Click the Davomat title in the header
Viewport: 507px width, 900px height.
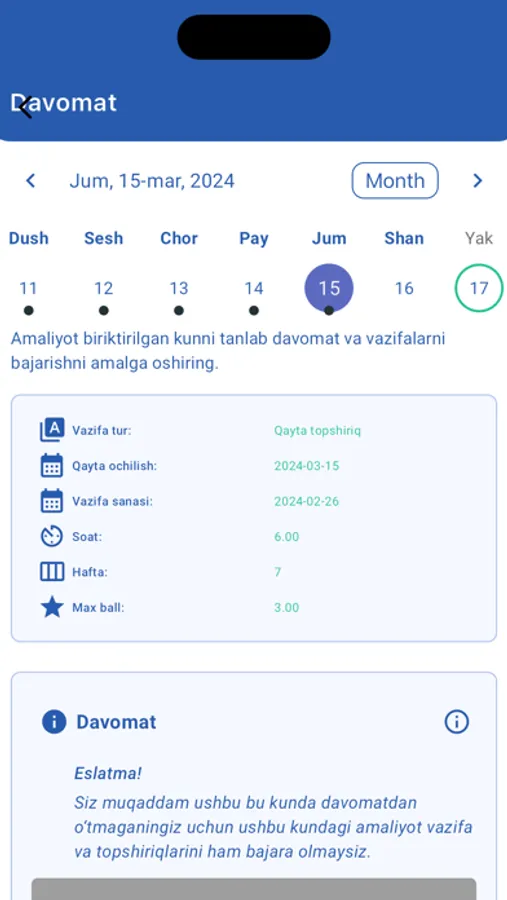(x=64, y=103)
